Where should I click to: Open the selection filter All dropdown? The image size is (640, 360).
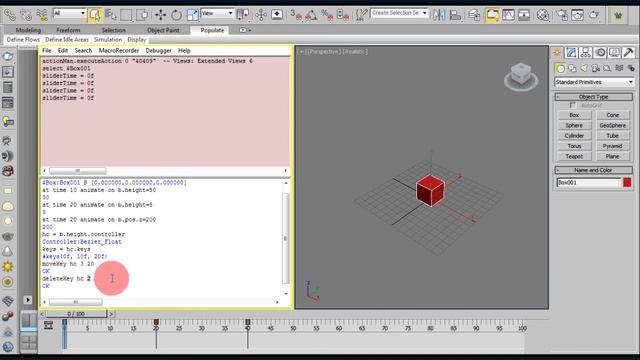pyautogui.click(x=69, y=13)
